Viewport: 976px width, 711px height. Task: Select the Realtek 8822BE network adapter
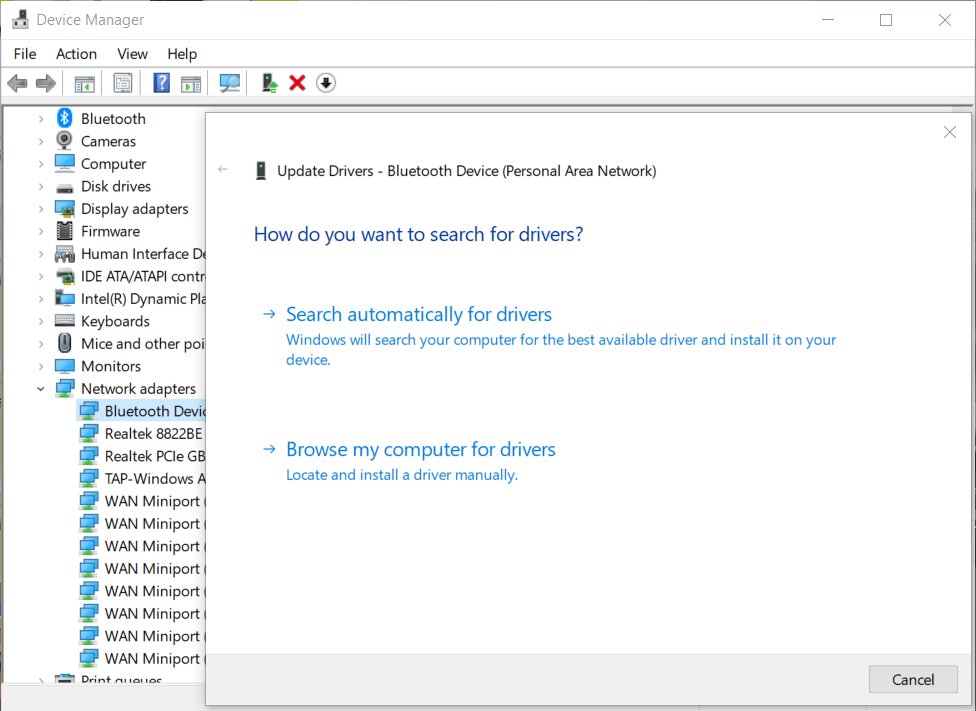(x=143, y=433)
